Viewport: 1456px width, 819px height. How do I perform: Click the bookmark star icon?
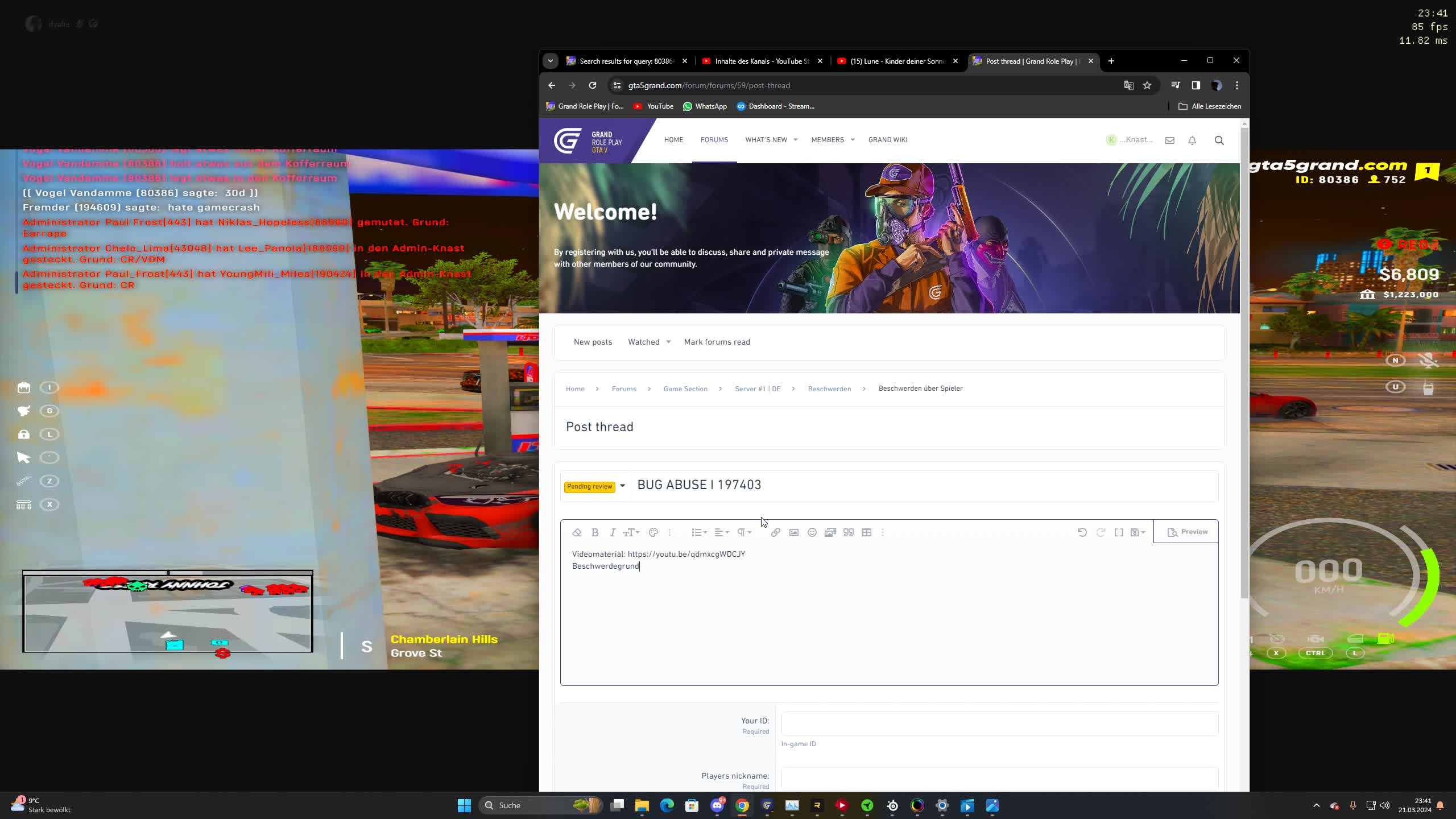pos(1147,85)
